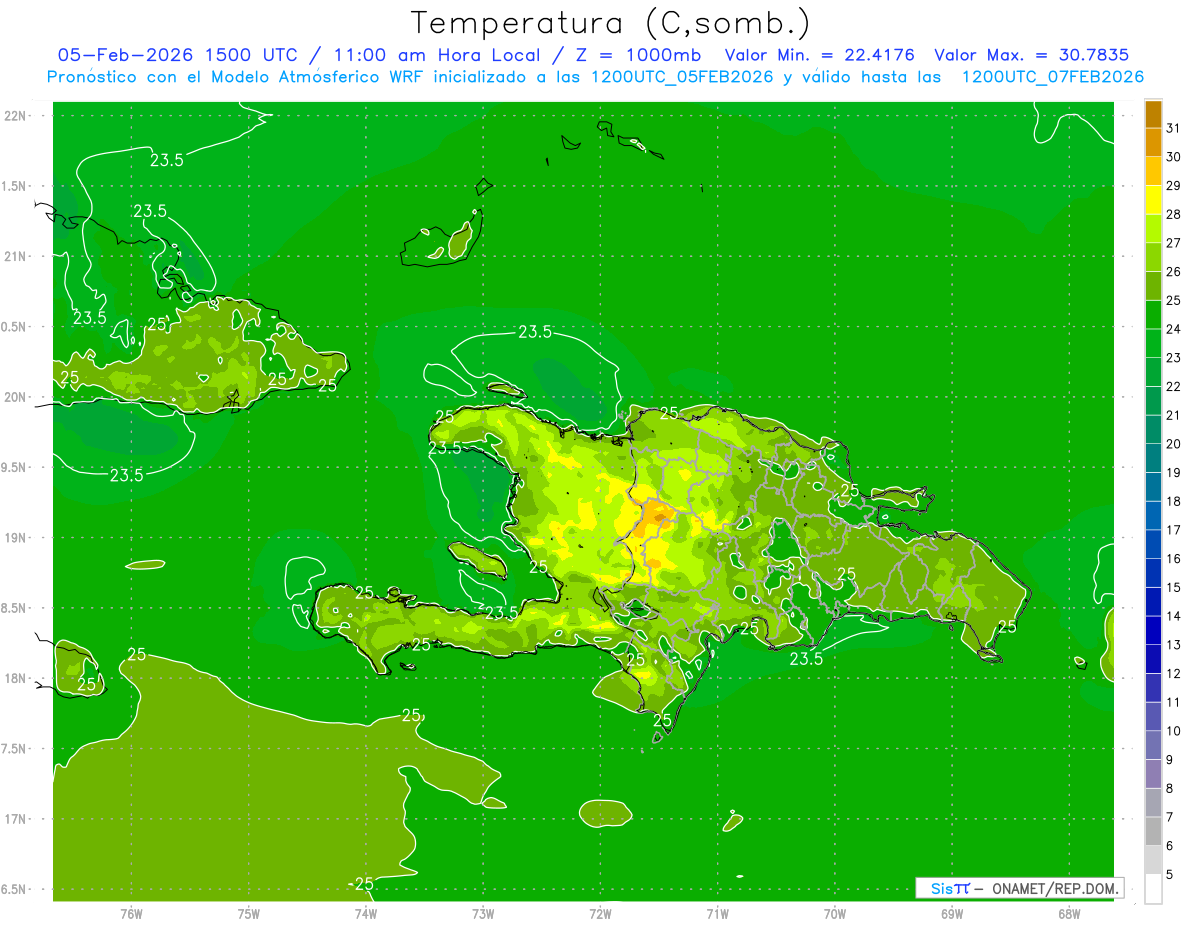This screenshot has width=1200, height=927.
Task: Pick the lime swatch between 27 and 28
Action: coord(1153,229)
